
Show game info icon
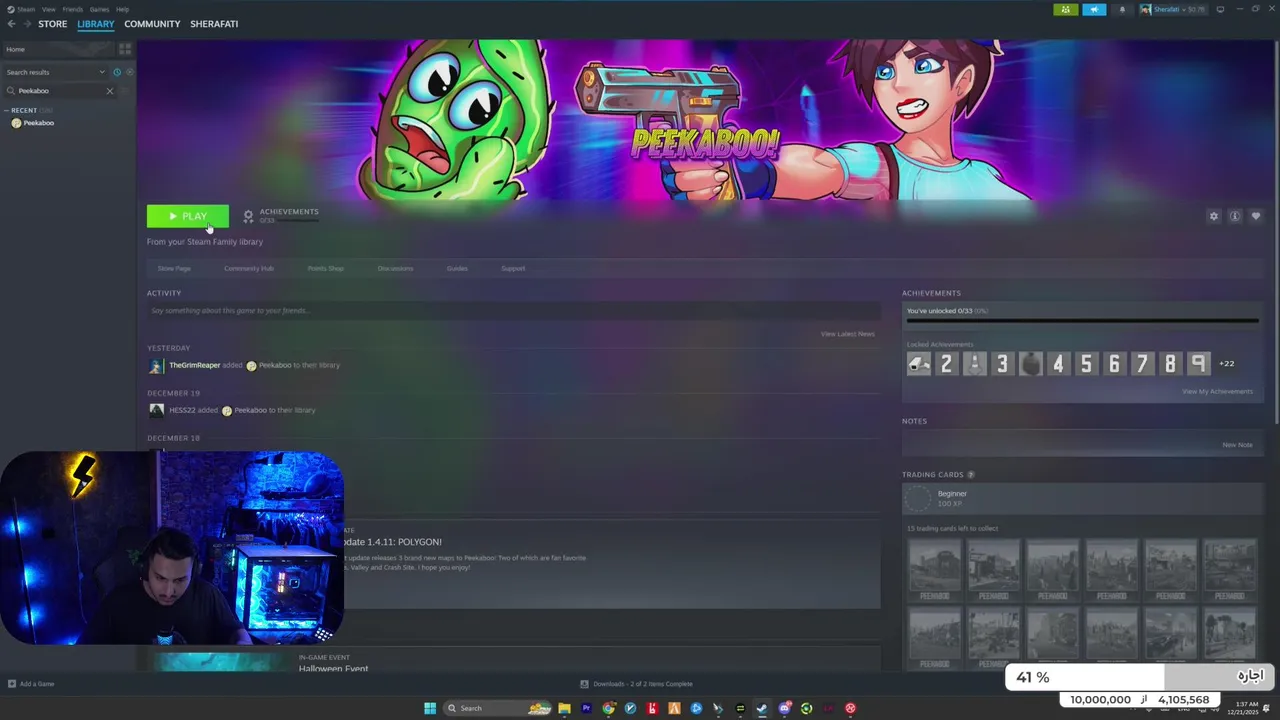click(1235, 216)
